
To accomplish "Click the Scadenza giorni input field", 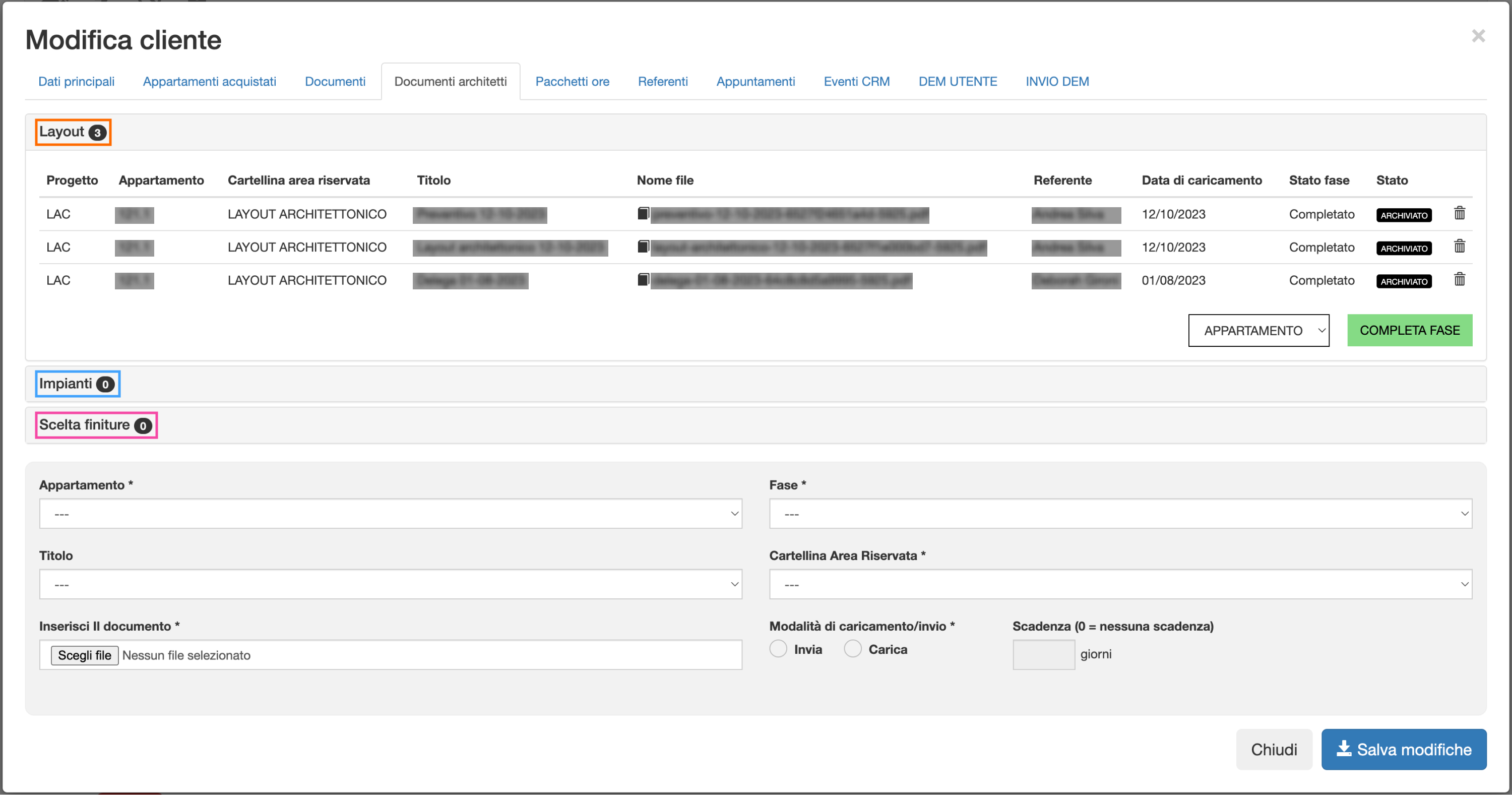I will point(1044,654).
